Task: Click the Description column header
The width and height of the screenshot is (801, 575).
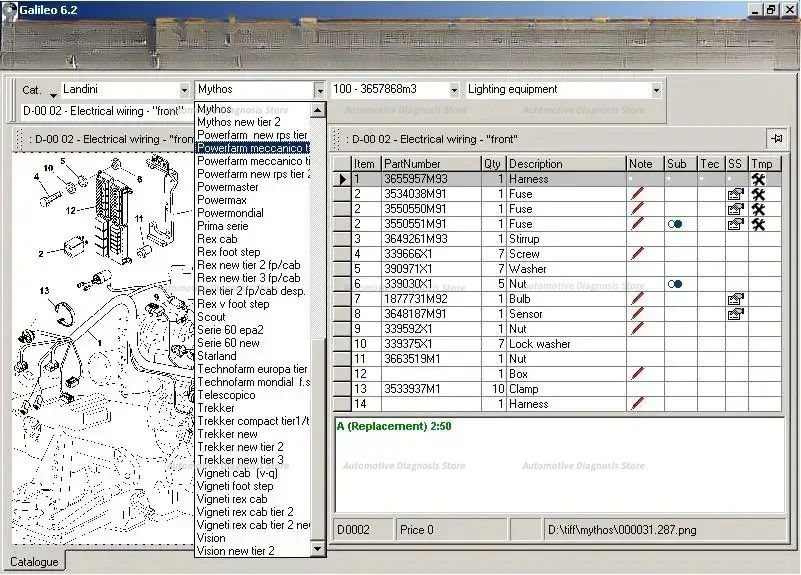Action: tap(566, 164)
